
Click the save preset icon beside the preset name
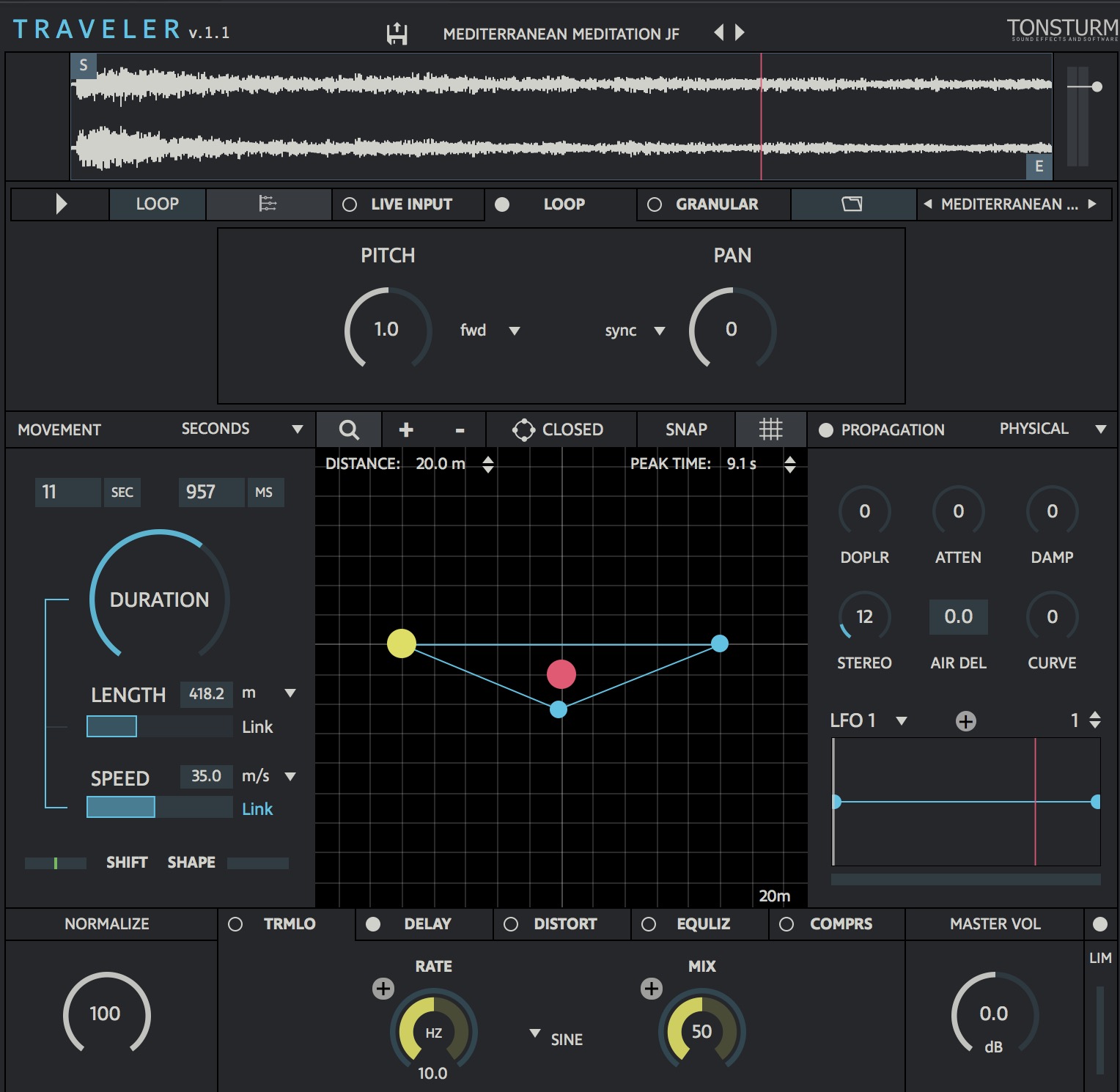397,32
